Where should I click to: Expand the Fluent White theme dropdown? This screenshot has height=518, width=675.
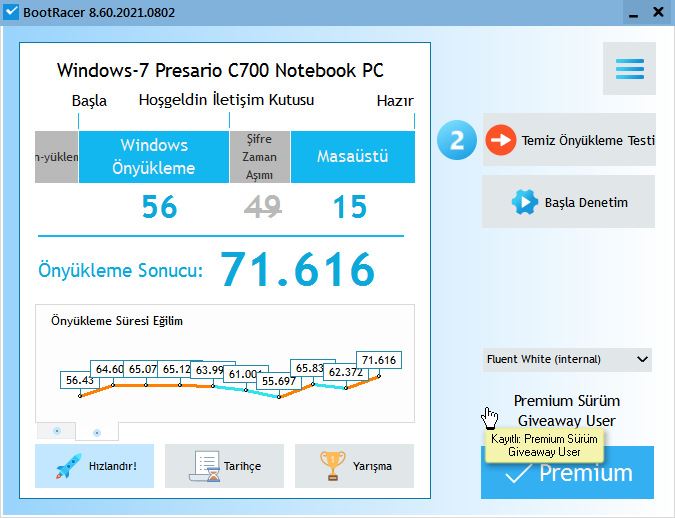567,360
